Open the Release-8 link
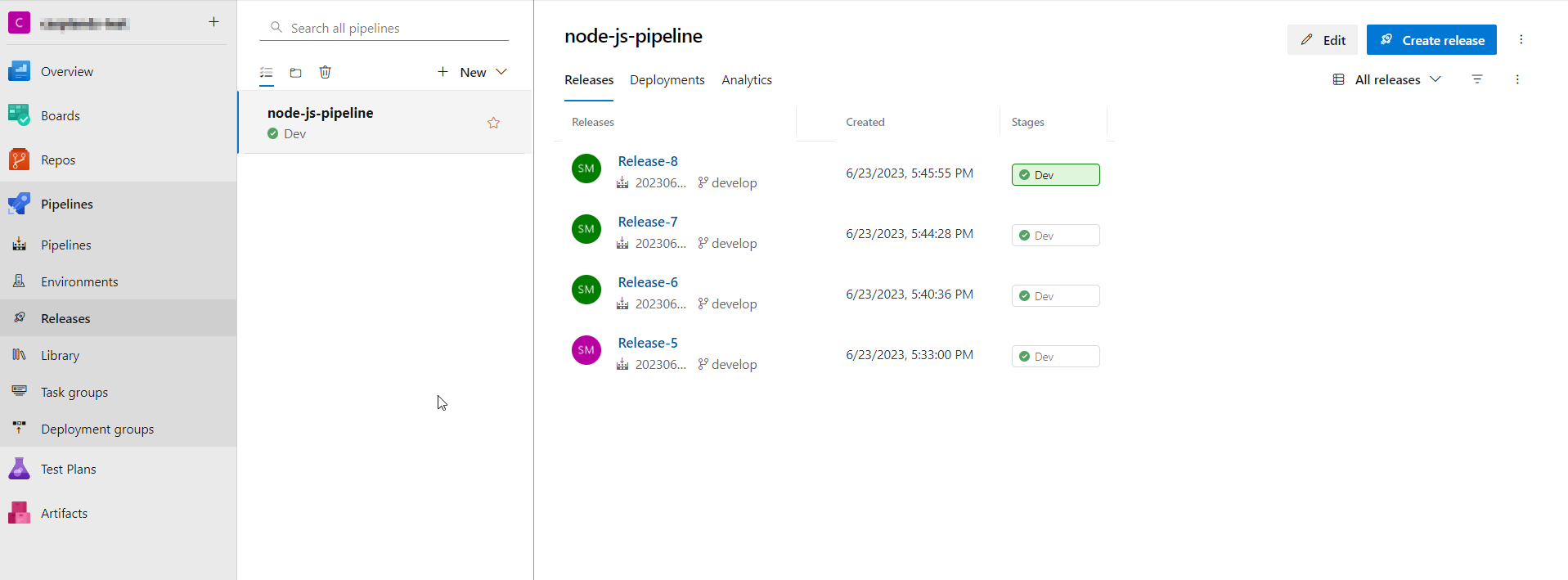 tap(648, 161)
